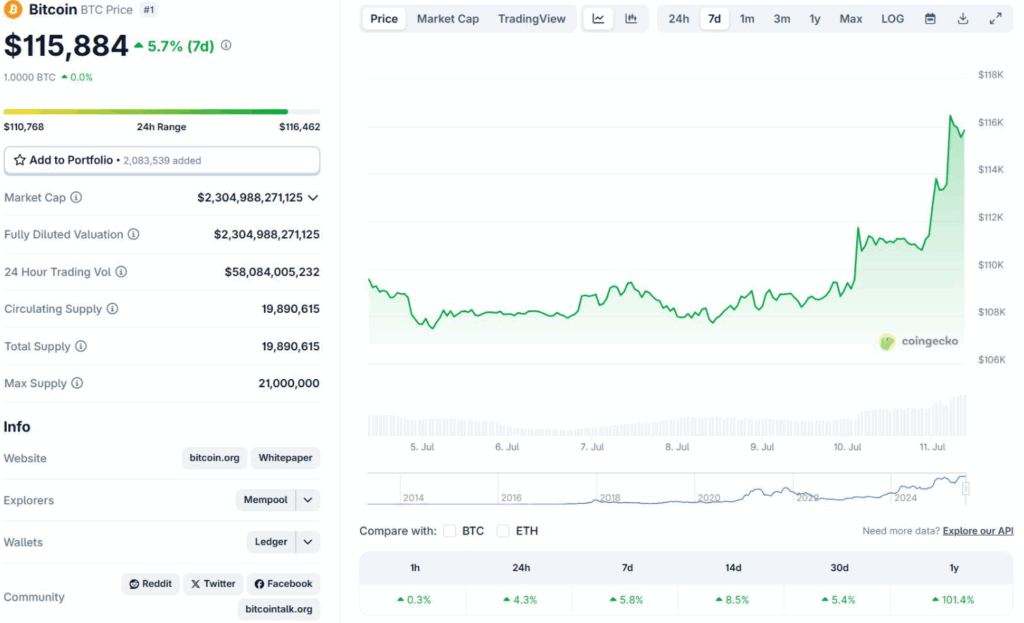Switch to candlestick chart view icon
This screenshot has width=1024, height=623.
[631, 19]
